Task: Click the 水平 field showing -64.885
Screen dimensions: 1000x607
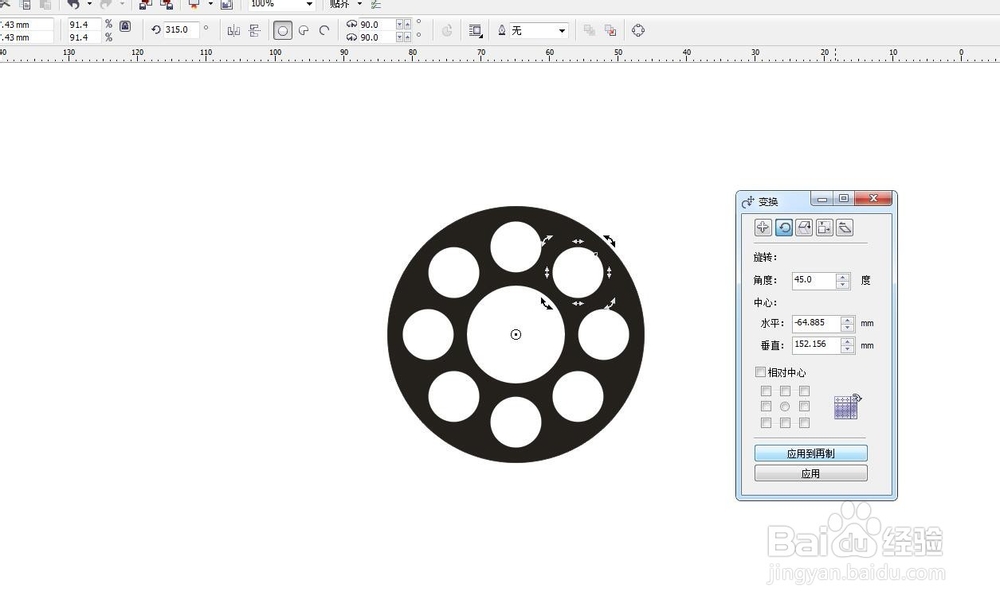Action: point(816,323)
